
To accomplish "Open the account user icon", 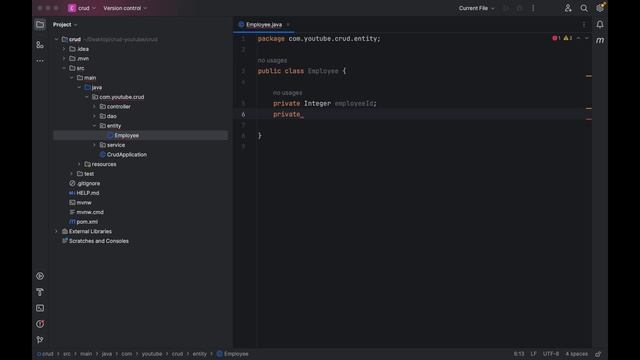I will tap(568, 8).
